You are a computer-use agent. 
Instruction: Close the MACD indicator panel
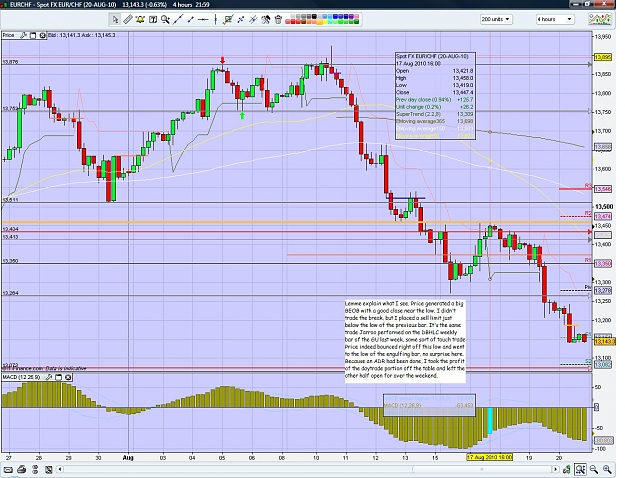coord(68,377)
